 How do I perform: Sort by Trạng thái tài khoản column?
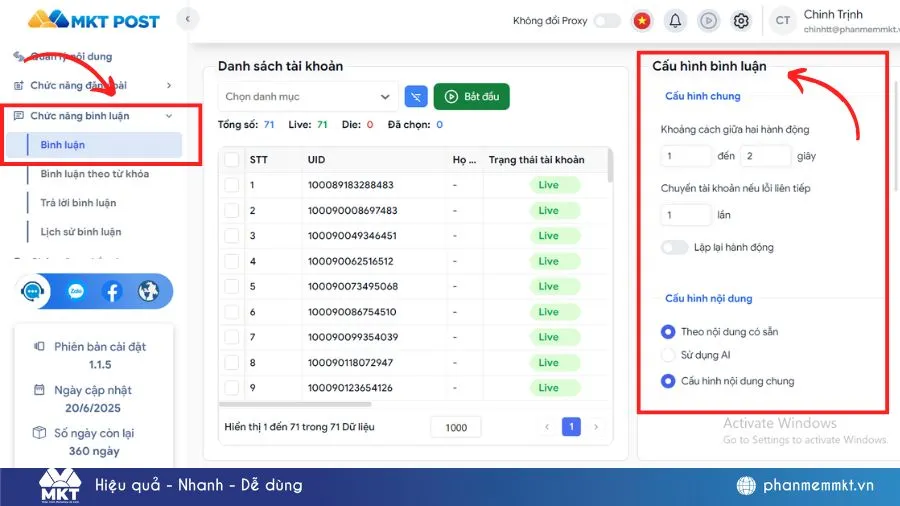[537, 159]
